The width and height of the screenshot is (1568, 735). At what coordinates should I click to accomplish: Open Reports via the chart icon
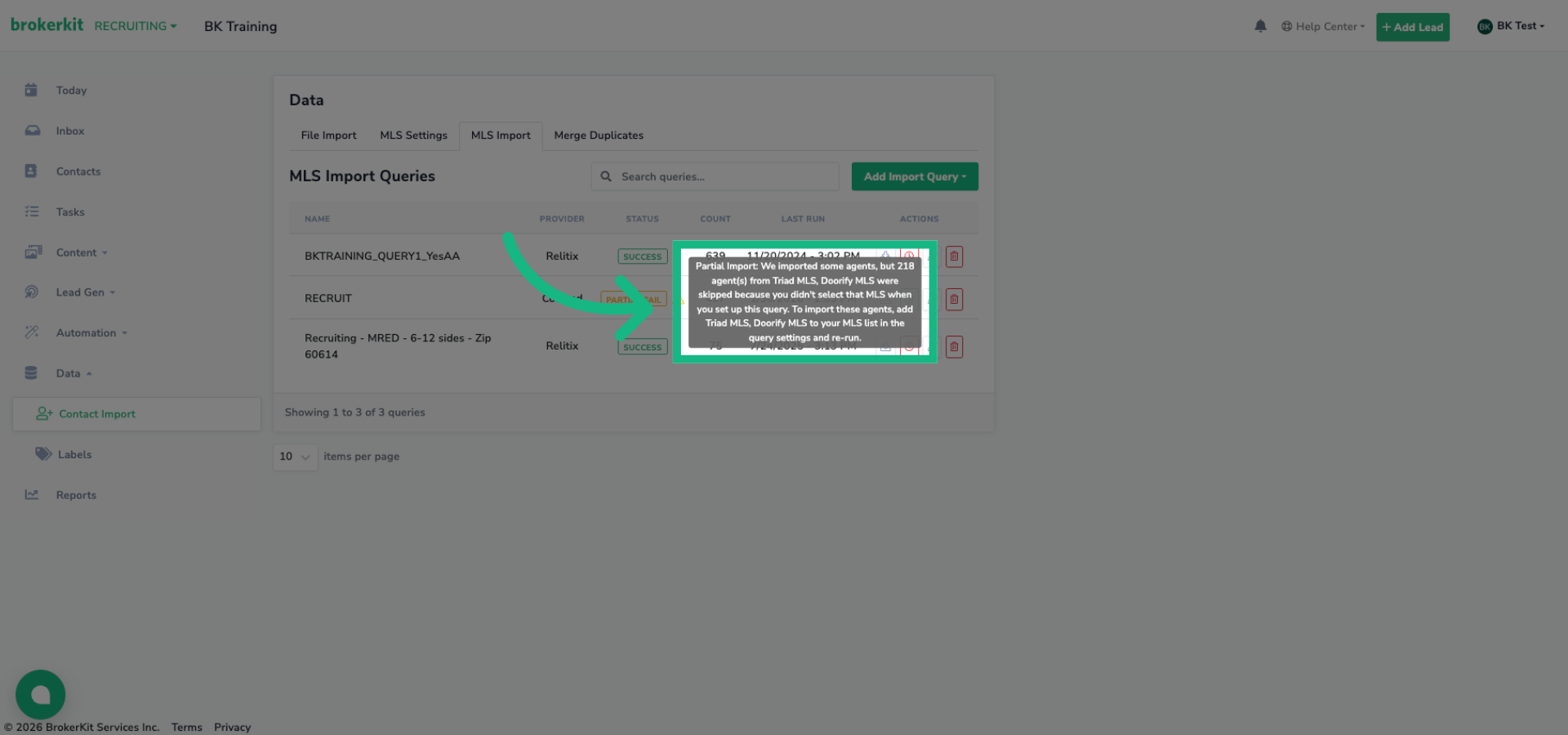tap(32, 494)
